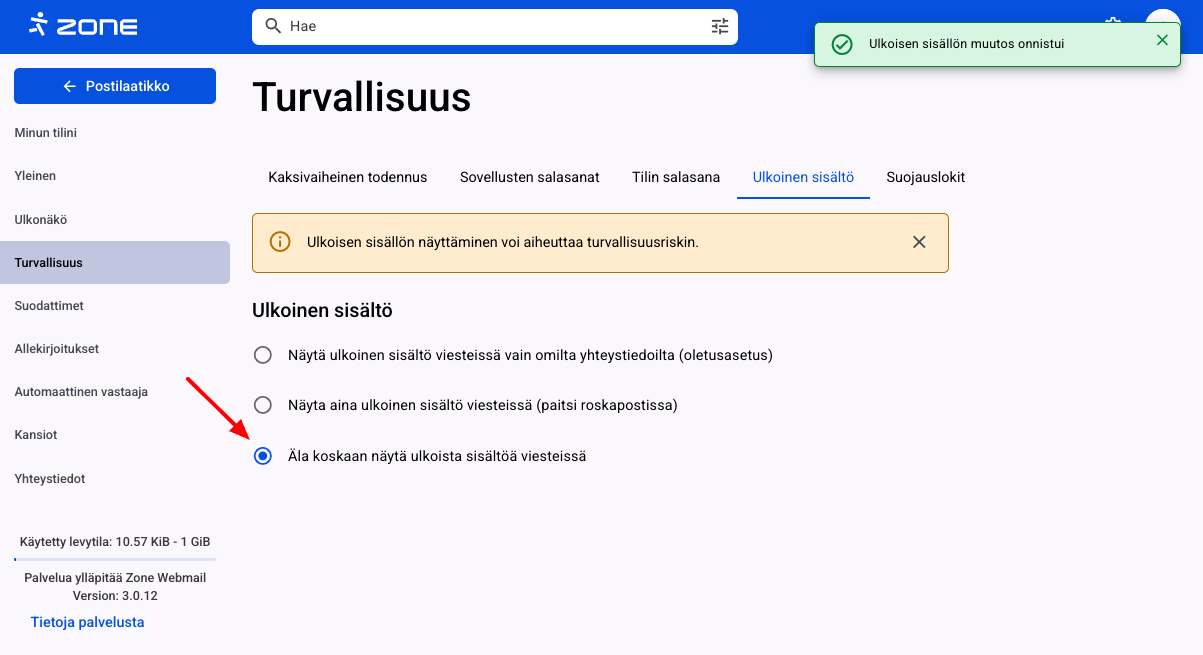Screen dimensions: 1203x655
Task: Open the Sovellusten salasanat tab
Action: [529, 177]
